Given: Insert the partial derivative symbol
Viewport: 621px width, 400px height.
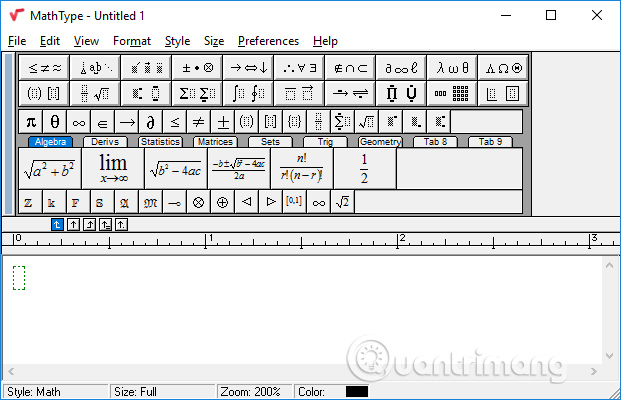Looking at the screenshot, I should pos(150,122).
